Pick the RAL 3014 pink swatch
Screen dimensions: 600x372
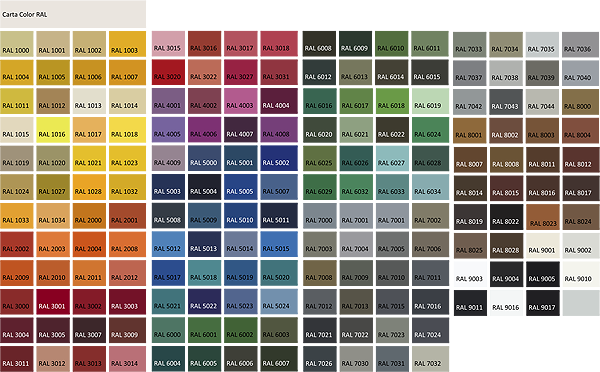point(127,359)
